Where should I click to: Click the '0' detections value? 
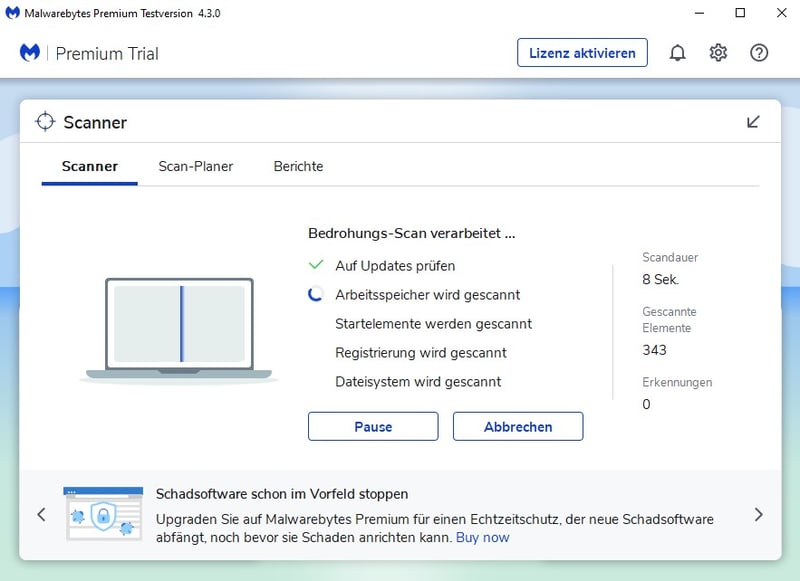click(646, 404)
